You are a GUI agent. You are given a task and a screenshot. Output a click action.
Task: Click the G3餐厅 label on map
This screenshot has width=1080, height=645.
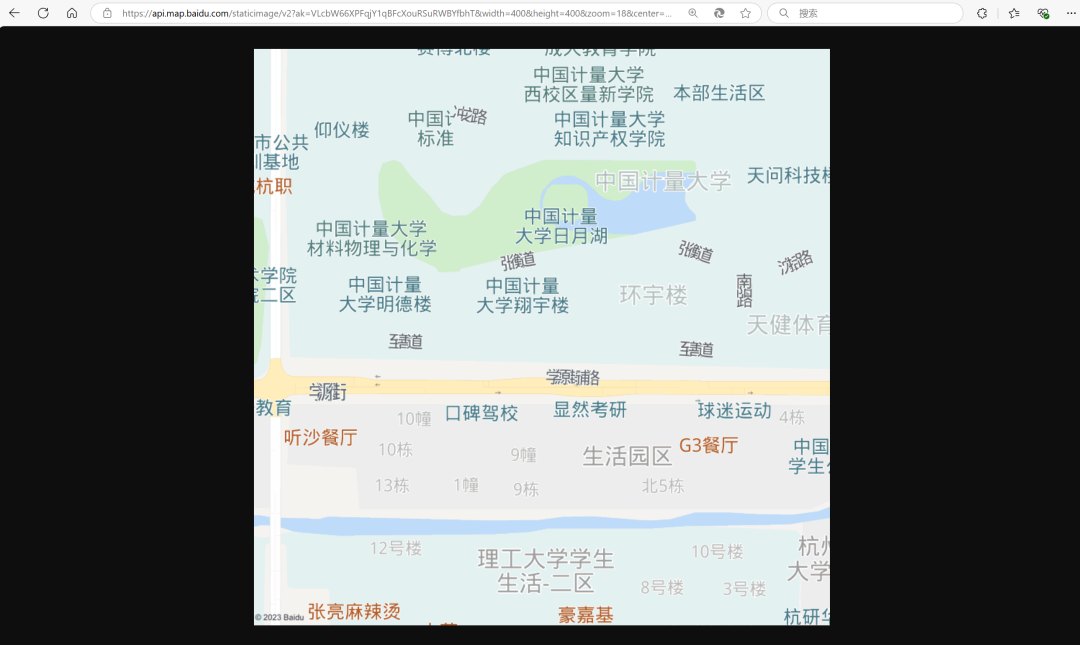[x=708, y=445]
